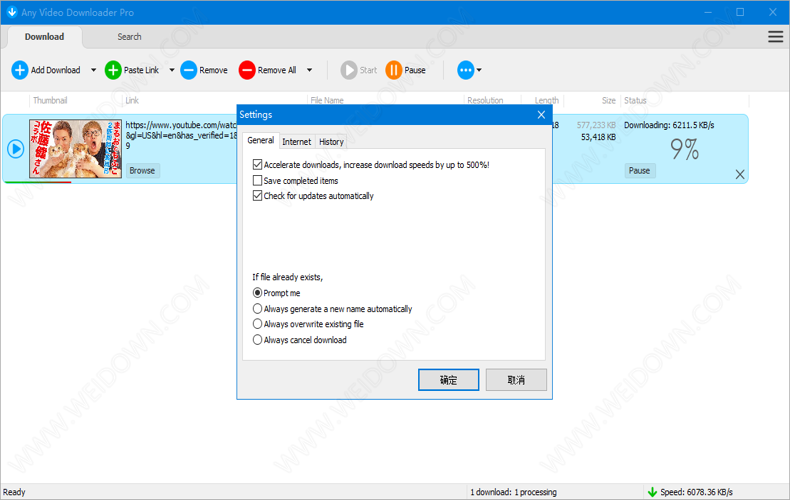Click the Thumbnail column header
The image size is (790, 500).
point(50,100)
